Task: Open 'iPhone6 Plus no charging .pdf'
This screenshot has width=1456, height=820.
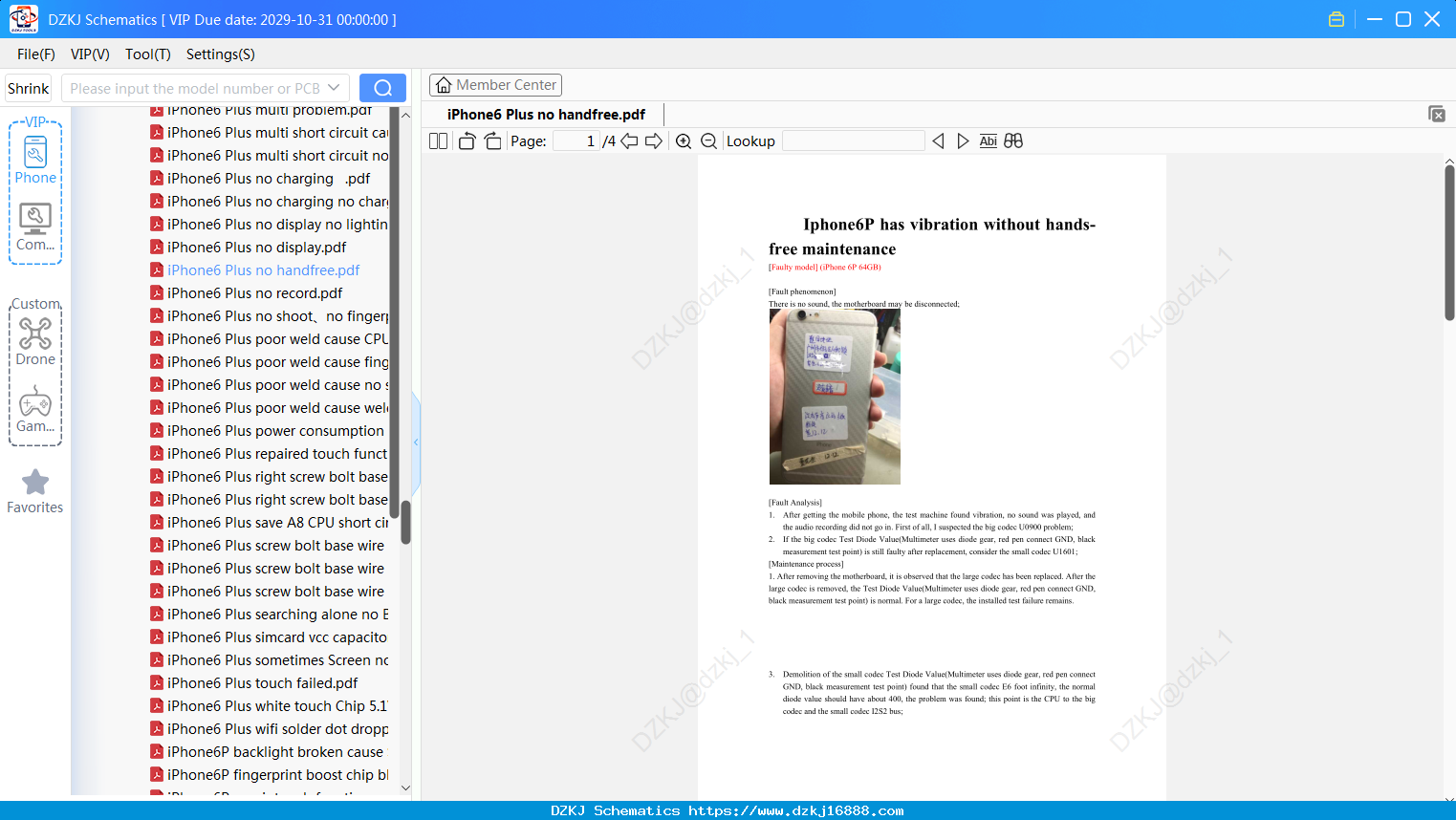Action: click(269, 179)
